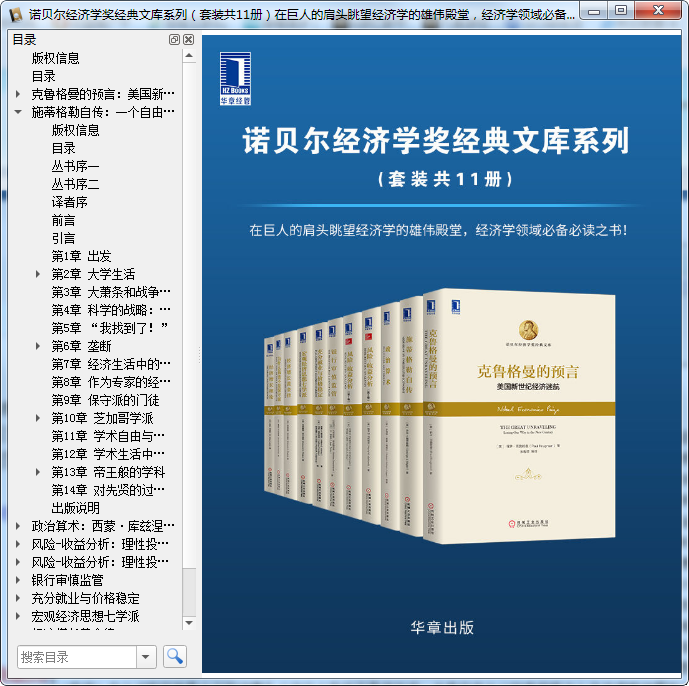Open 出版说明 entry
This screenshot has height=686, width=689.
76,508
